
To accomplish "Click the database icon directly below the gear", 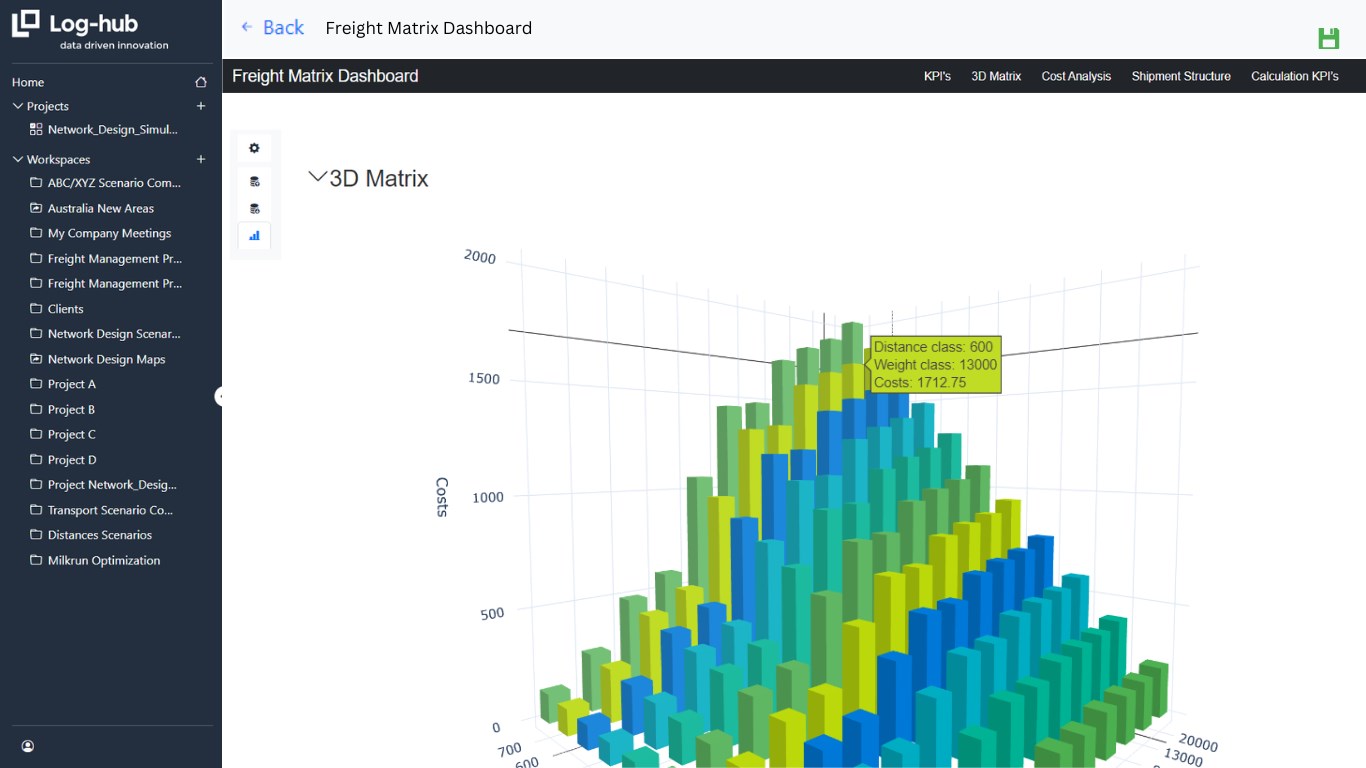I will click(x=254, y=182).
